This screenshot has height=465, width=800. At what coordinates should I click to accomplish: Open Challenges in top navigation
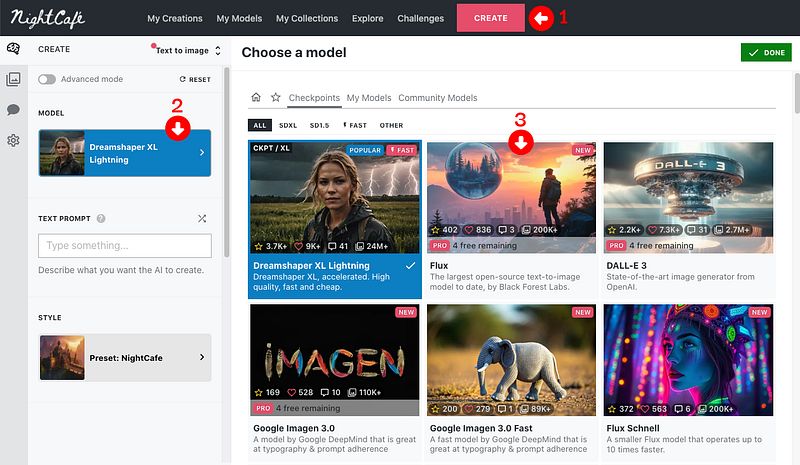[x=420, y=18]
